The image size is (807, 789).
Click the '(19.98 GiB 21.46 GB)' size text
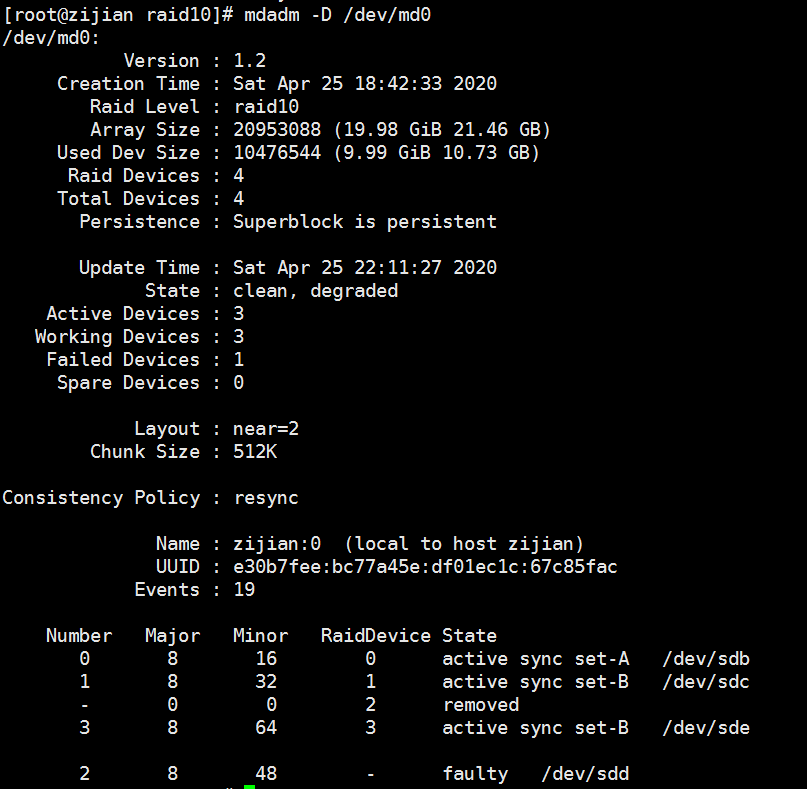pyautogui.click(x=442, y=130)
